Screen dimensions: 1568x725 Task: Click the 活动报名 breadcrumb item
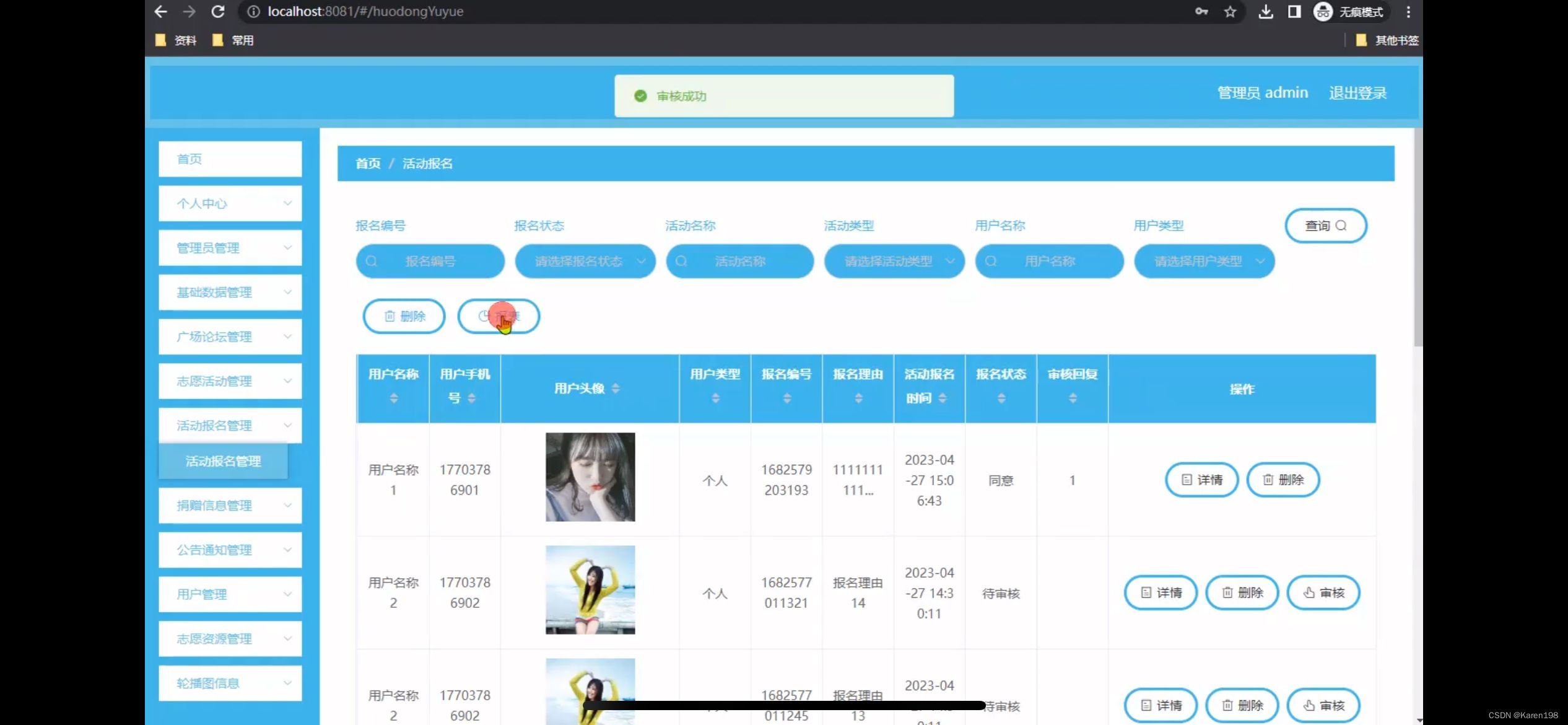click(427, 164)
